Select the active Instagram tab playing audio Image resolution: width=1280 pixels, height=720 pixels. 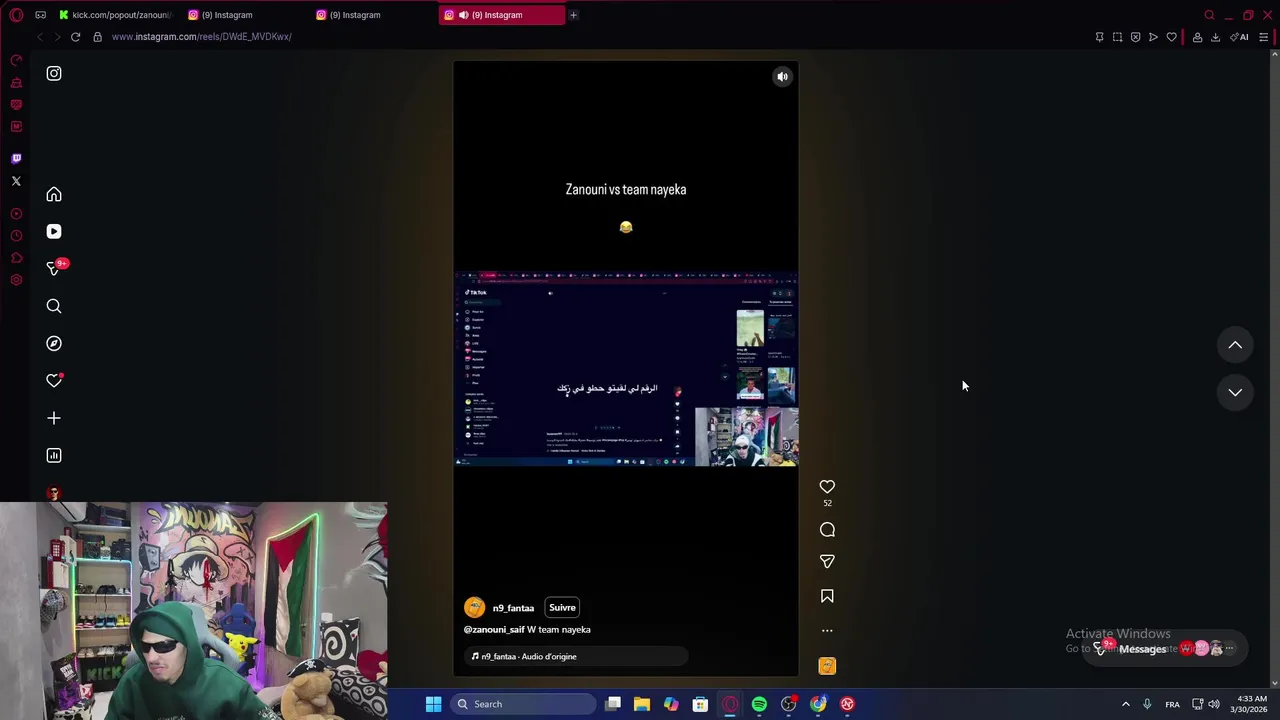coord(501,15)
